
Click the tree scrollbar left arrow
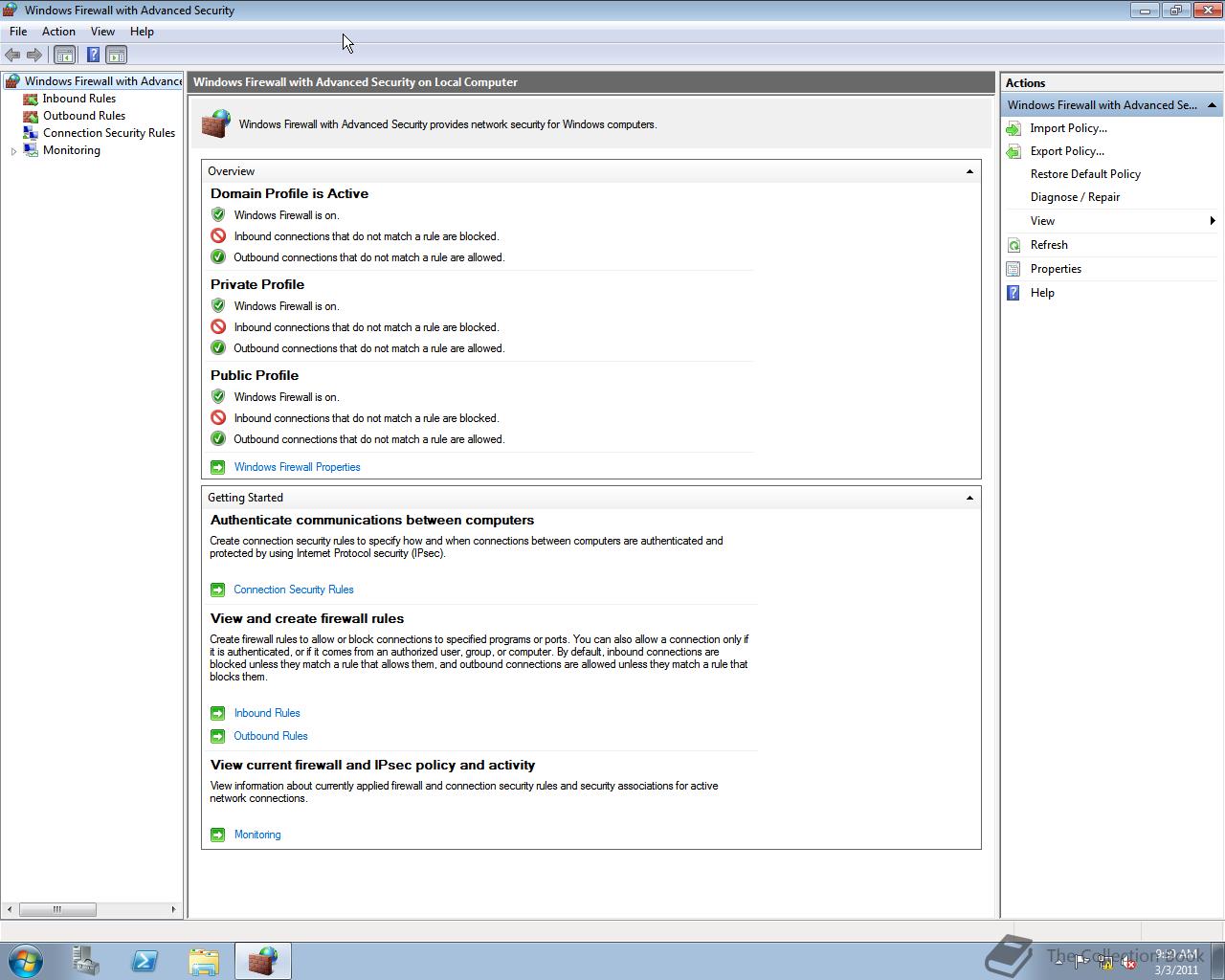[x=10, y=909]
